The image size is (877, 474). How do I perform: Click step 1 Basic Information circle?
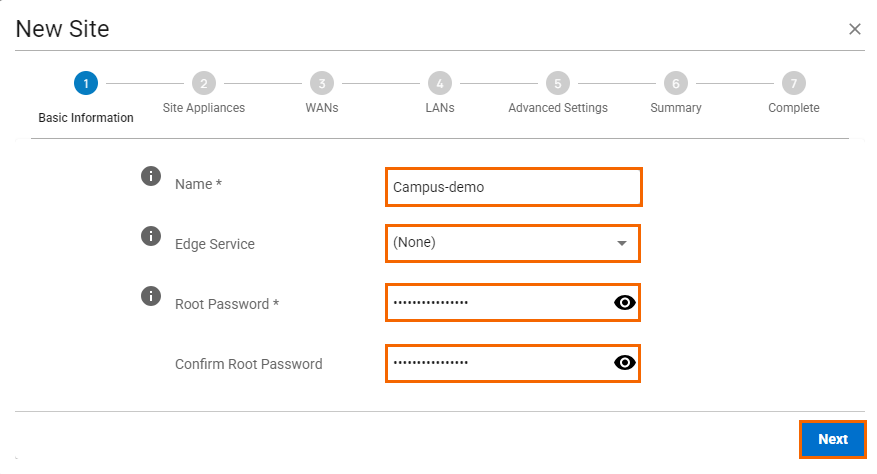coord(86,83)
